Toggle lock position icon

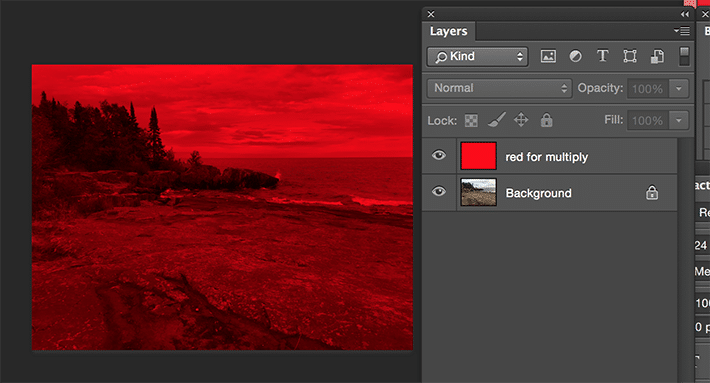tap(521, 120)
